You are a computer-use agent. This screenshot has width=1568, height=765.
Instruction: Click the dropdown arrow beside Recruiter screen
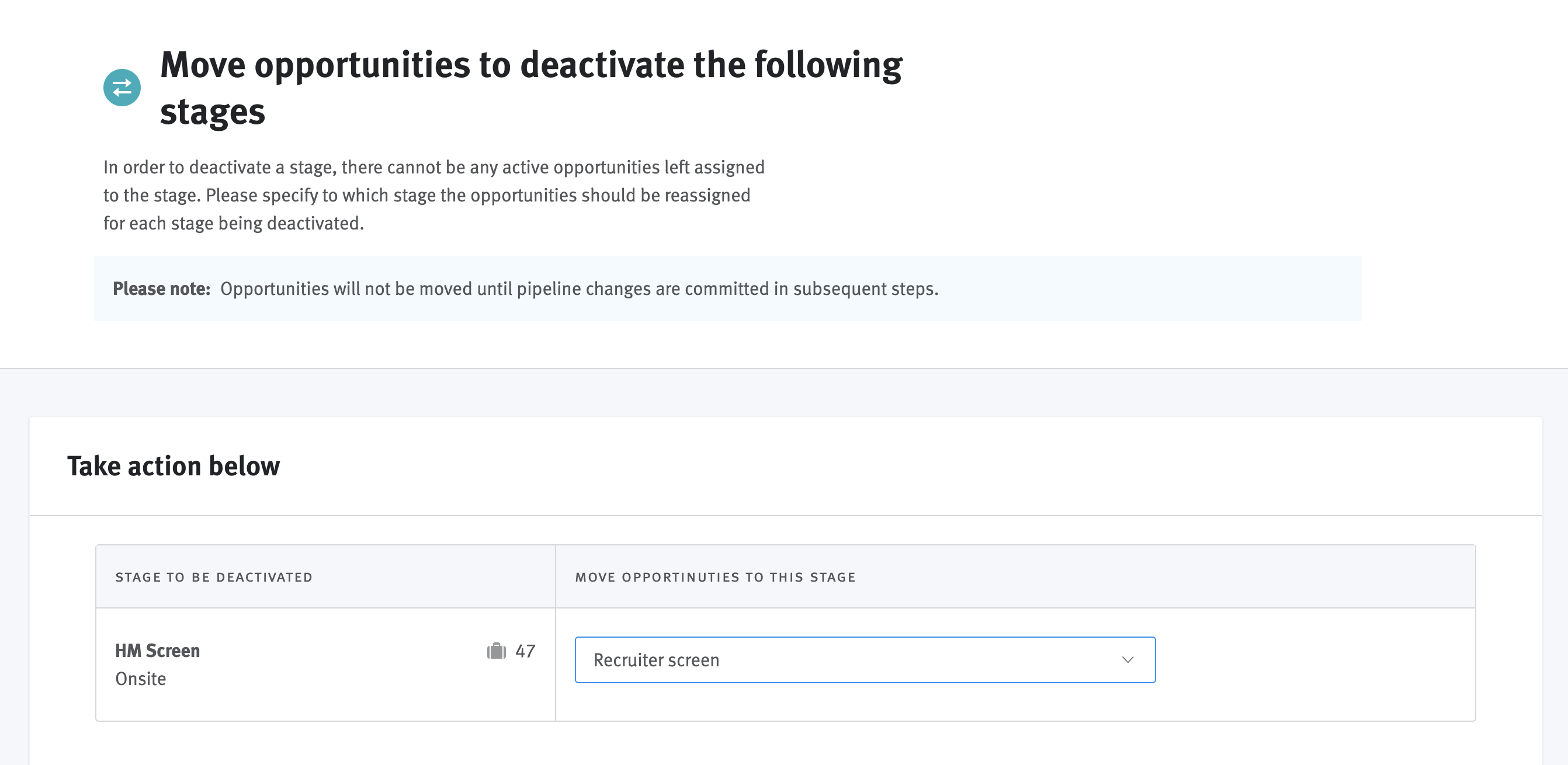(1129, 659)
